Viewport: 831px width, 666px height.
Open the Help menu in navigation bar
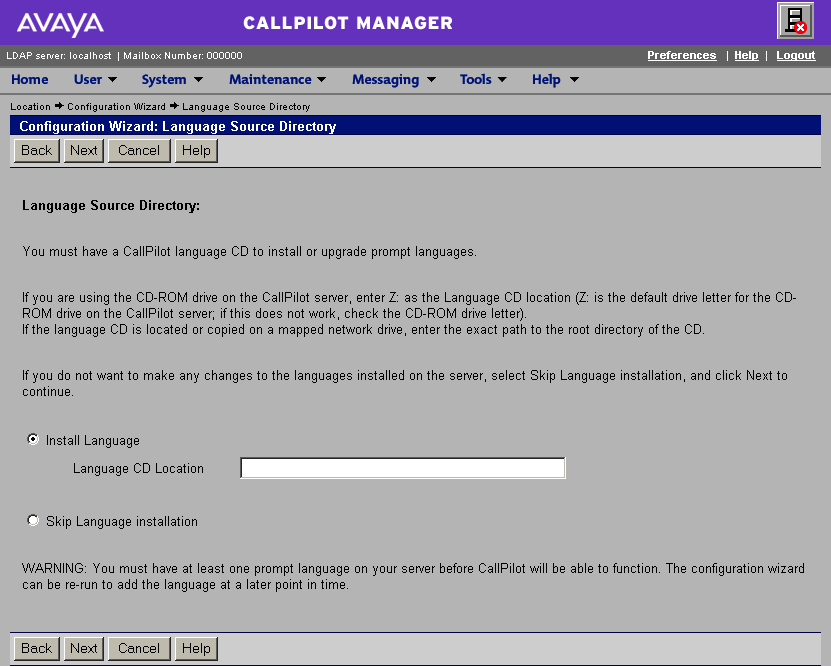(x=546, y=79)
